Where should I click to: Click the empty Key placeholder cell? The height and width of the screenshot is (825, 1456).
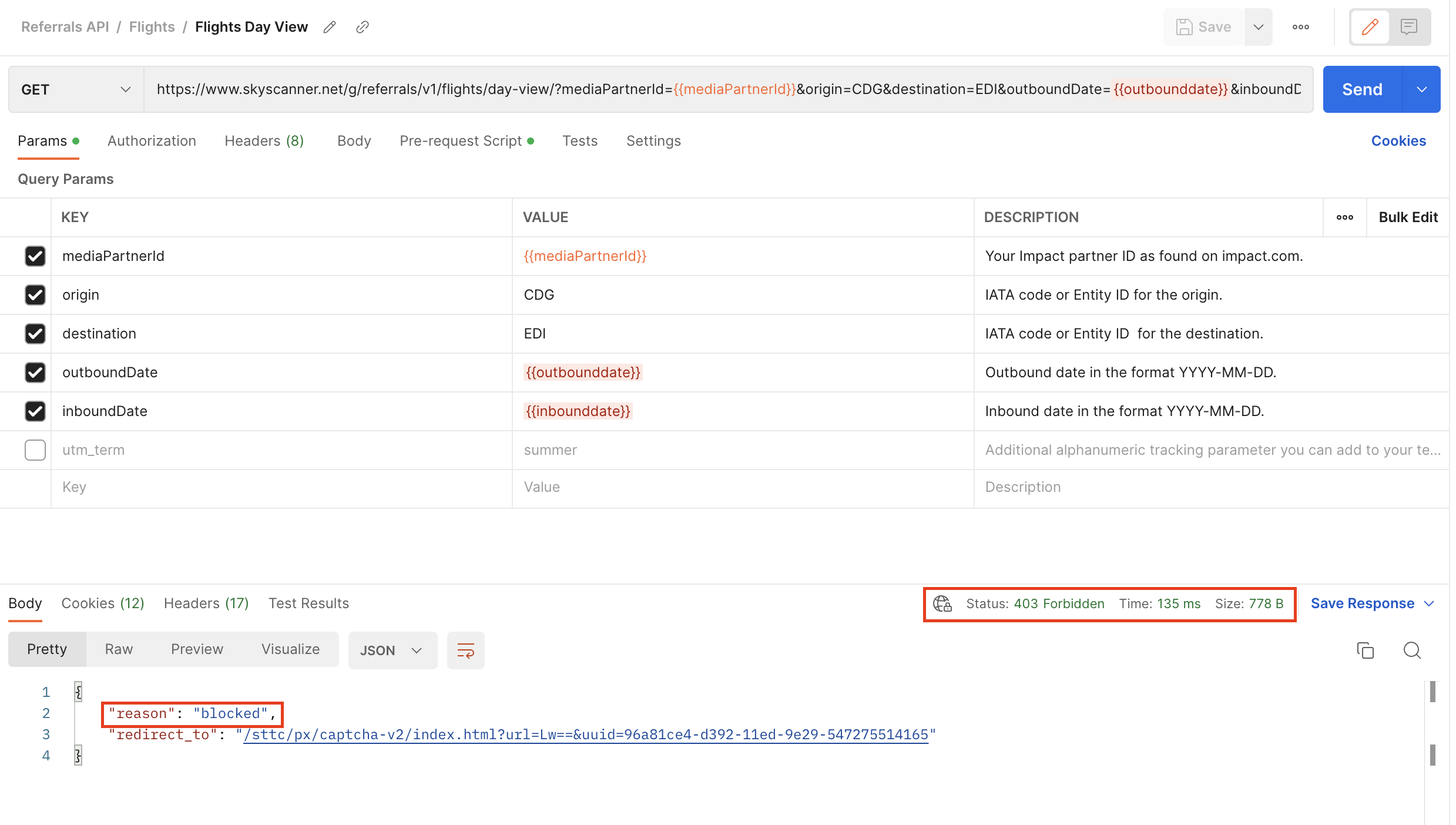(x=281, y=487)
